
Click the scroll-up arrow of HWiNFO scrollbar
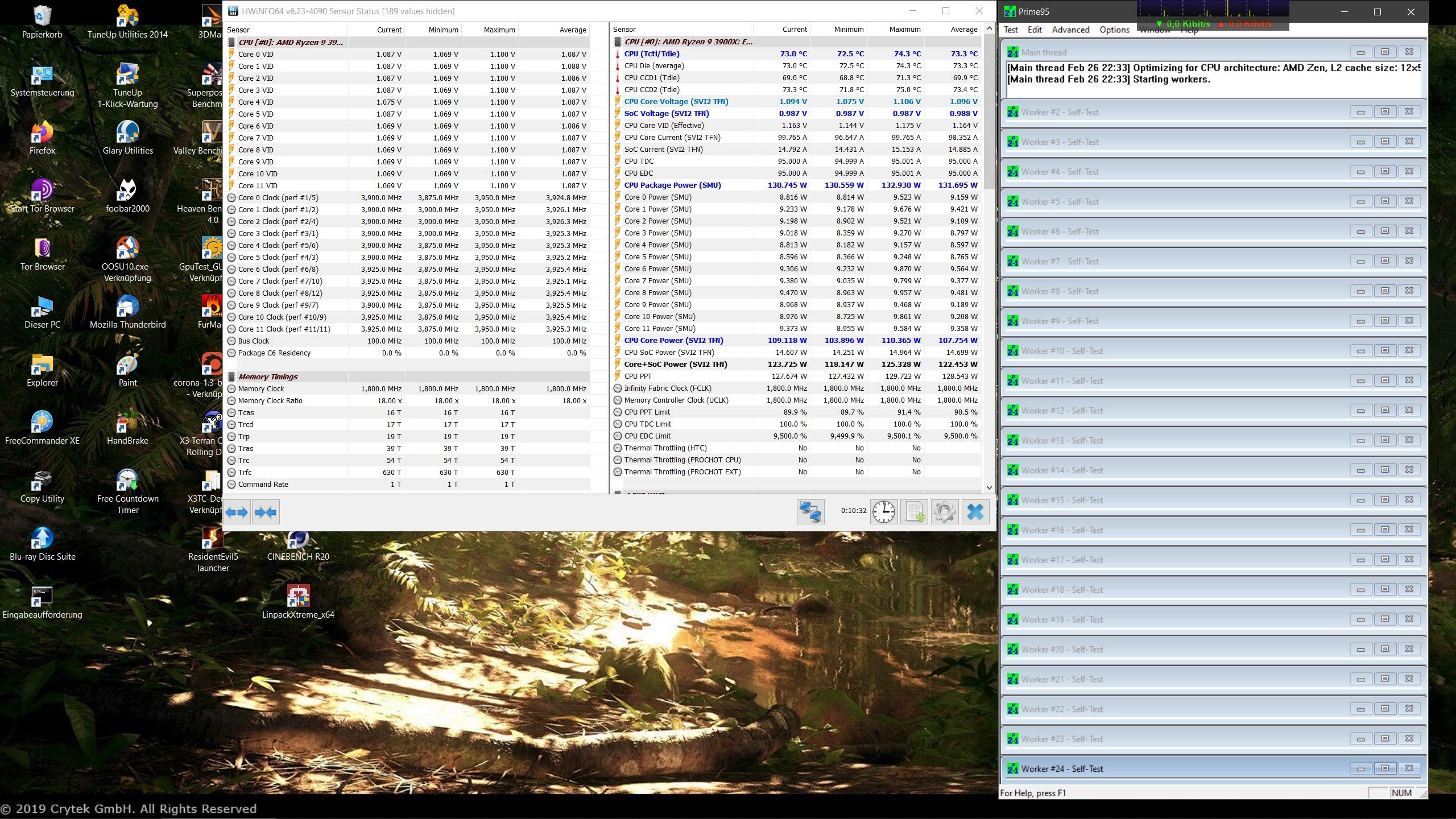(x=989, y=28)
